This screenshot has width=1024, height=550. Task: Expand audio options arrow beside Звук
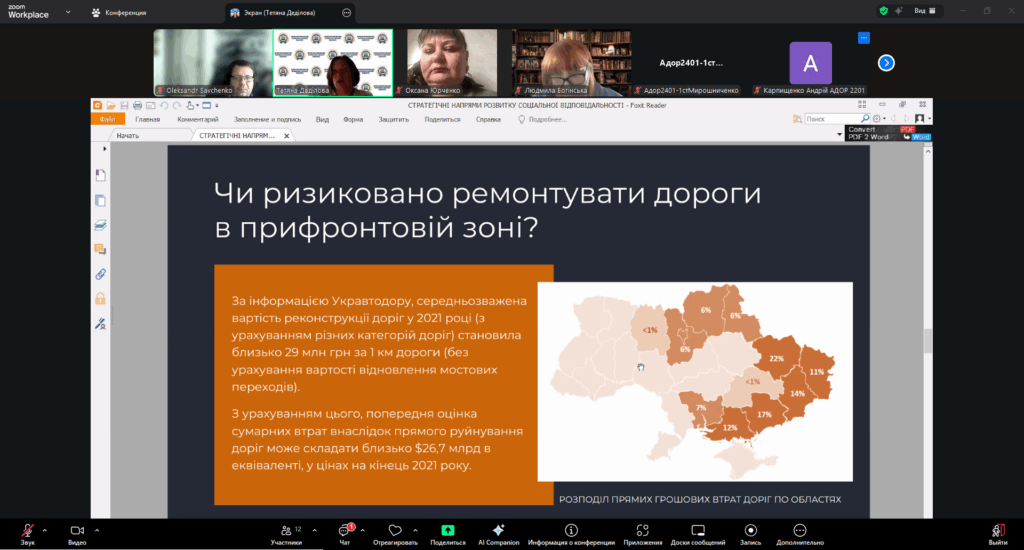click(x=45, y=530)
